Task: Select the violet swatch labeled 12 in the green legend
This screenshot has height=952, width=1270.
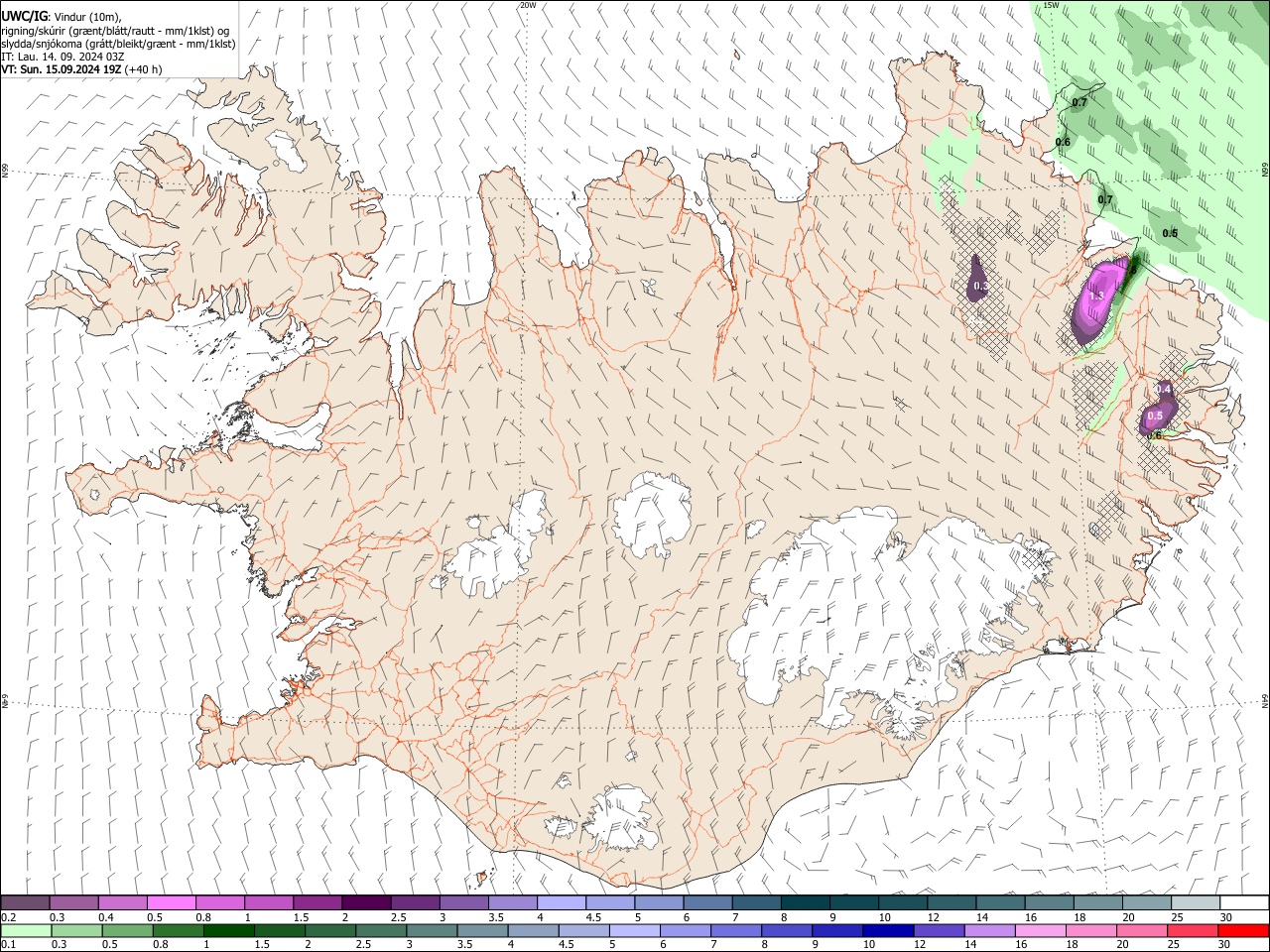Action: coord(940,930)
